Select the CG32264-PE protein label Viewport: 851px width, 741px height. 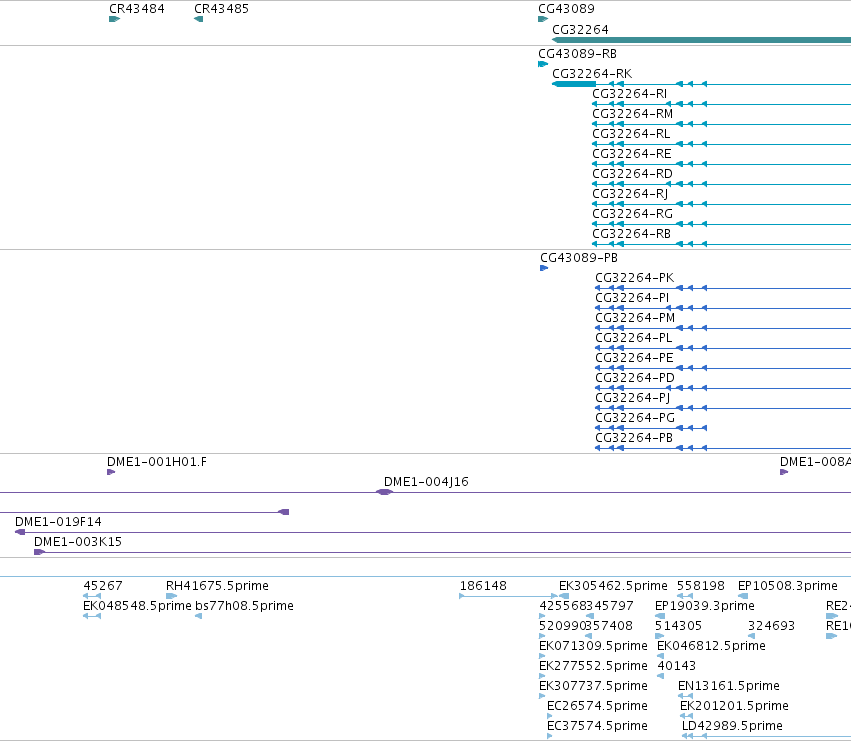click(x=634, y=358)
